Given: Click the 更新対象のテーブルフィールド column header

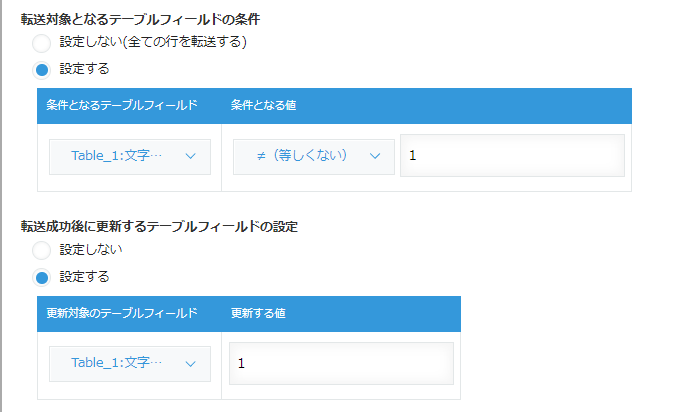Looking at the screenshot, I should 122,313.
